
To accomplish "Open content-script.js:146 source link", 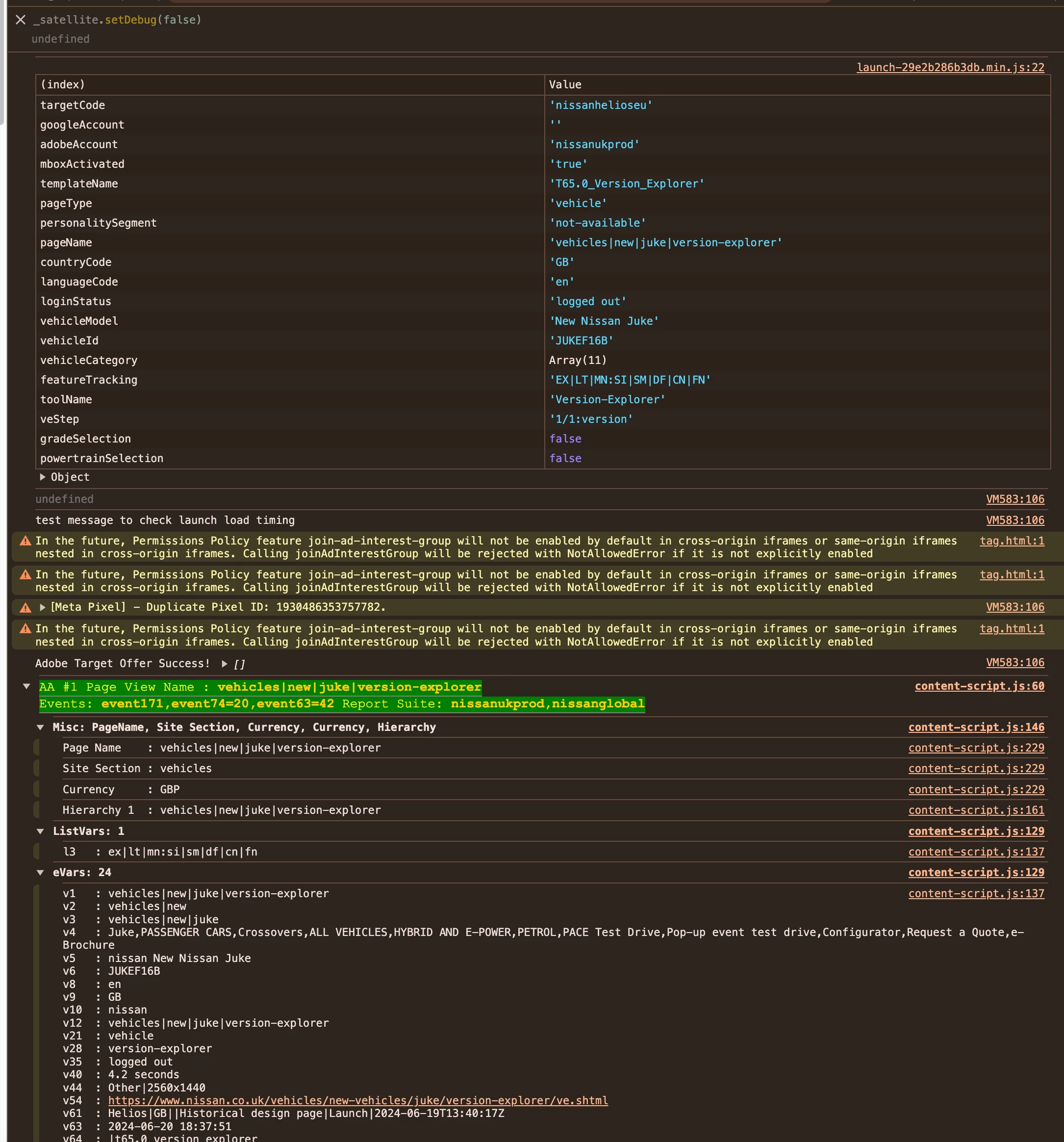I will click(976, 727).
